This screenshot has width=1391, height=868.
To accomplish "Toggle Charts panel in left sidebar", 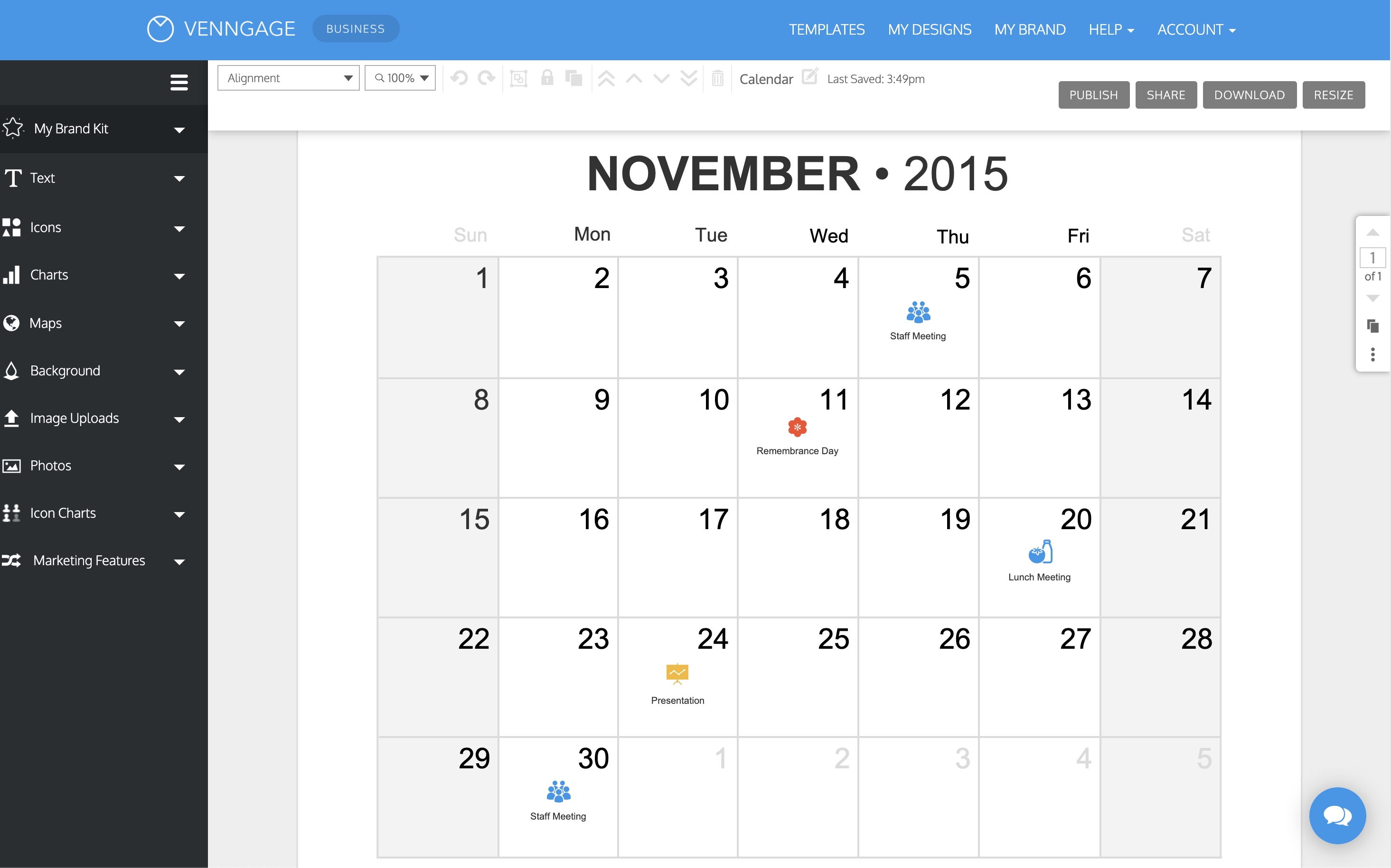I will click(x=97, y=275).
